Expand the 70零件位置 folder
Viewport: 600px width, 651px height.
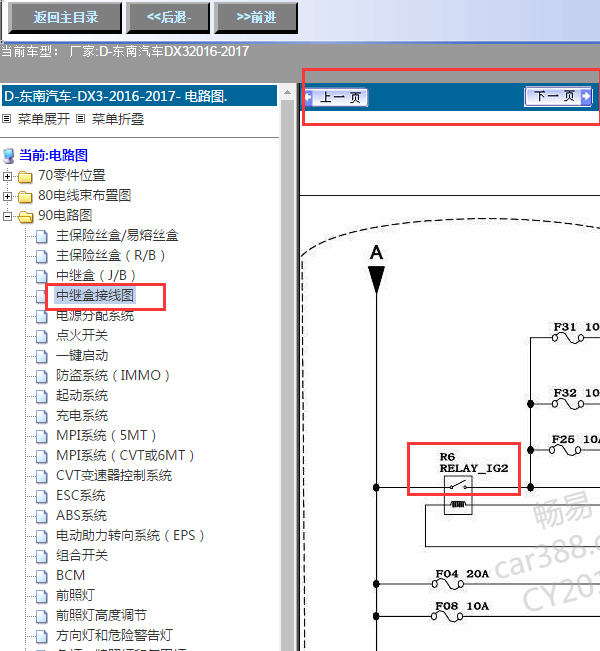click(x=7, y=176)
